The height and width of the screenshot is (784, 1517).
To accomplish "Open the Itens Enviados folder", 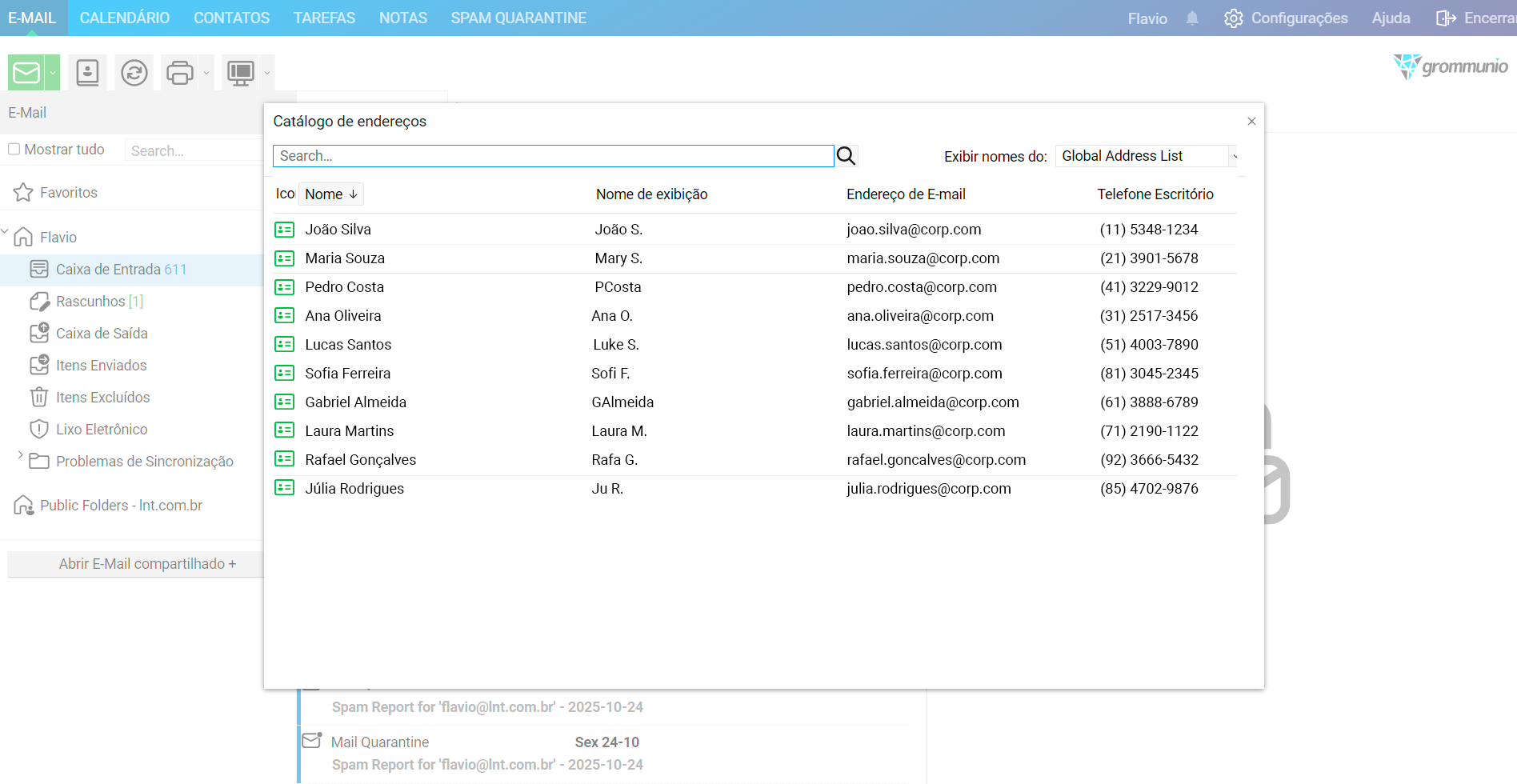I will [x=101, y=366].
